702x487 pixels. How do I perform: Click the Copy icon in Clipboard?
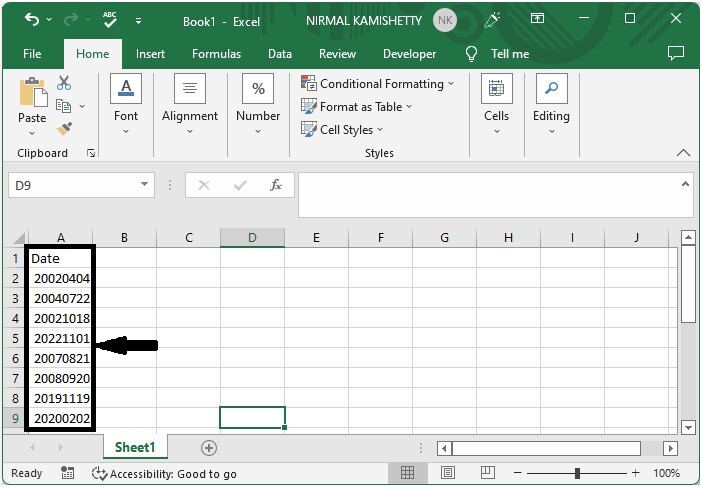tap(63, 106)
